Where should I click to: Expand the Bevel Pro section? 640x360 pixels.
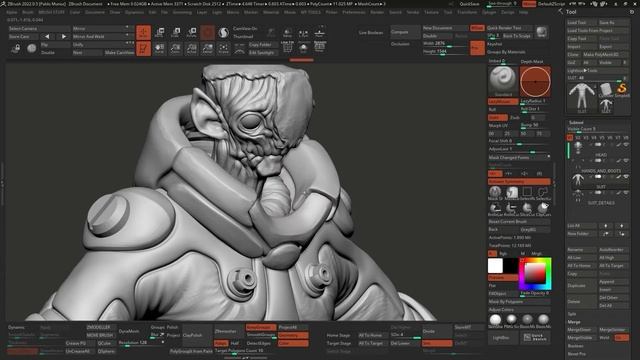(x=577, y=354)
